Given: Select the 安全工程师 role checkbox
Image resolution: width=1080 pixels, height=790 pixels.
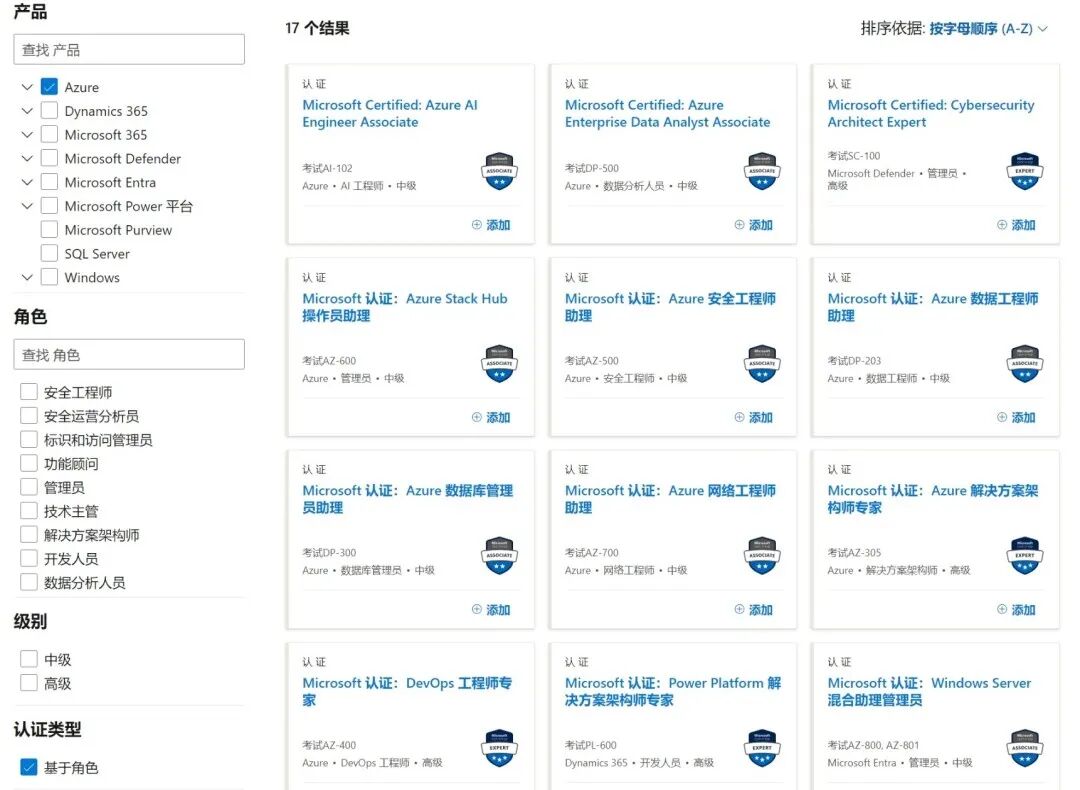Looking at the screenshot, I should pos(28,392).
